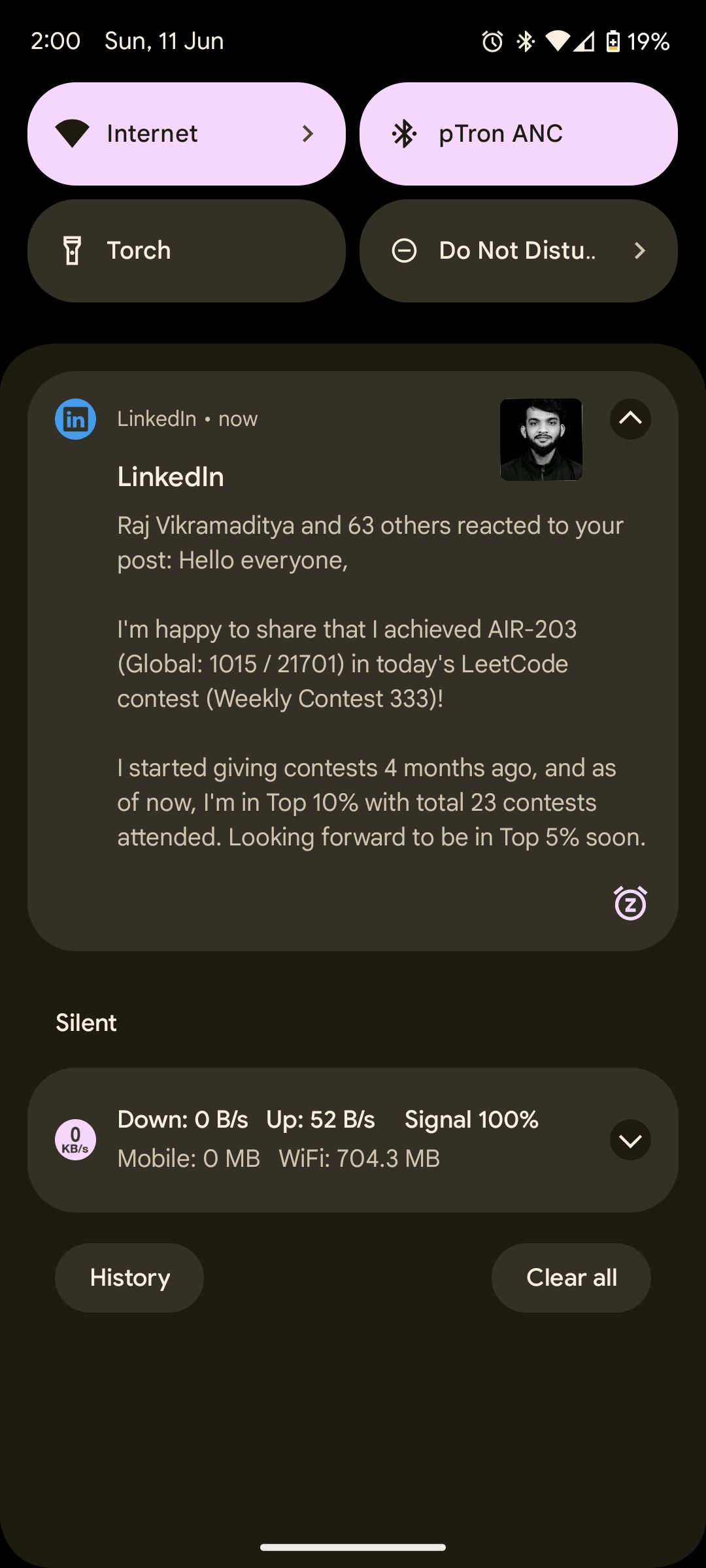The width and height of the screenshot is (706, 1568).
Task: Tap the Bluetooth status bar icon
Action: (526, 42)
